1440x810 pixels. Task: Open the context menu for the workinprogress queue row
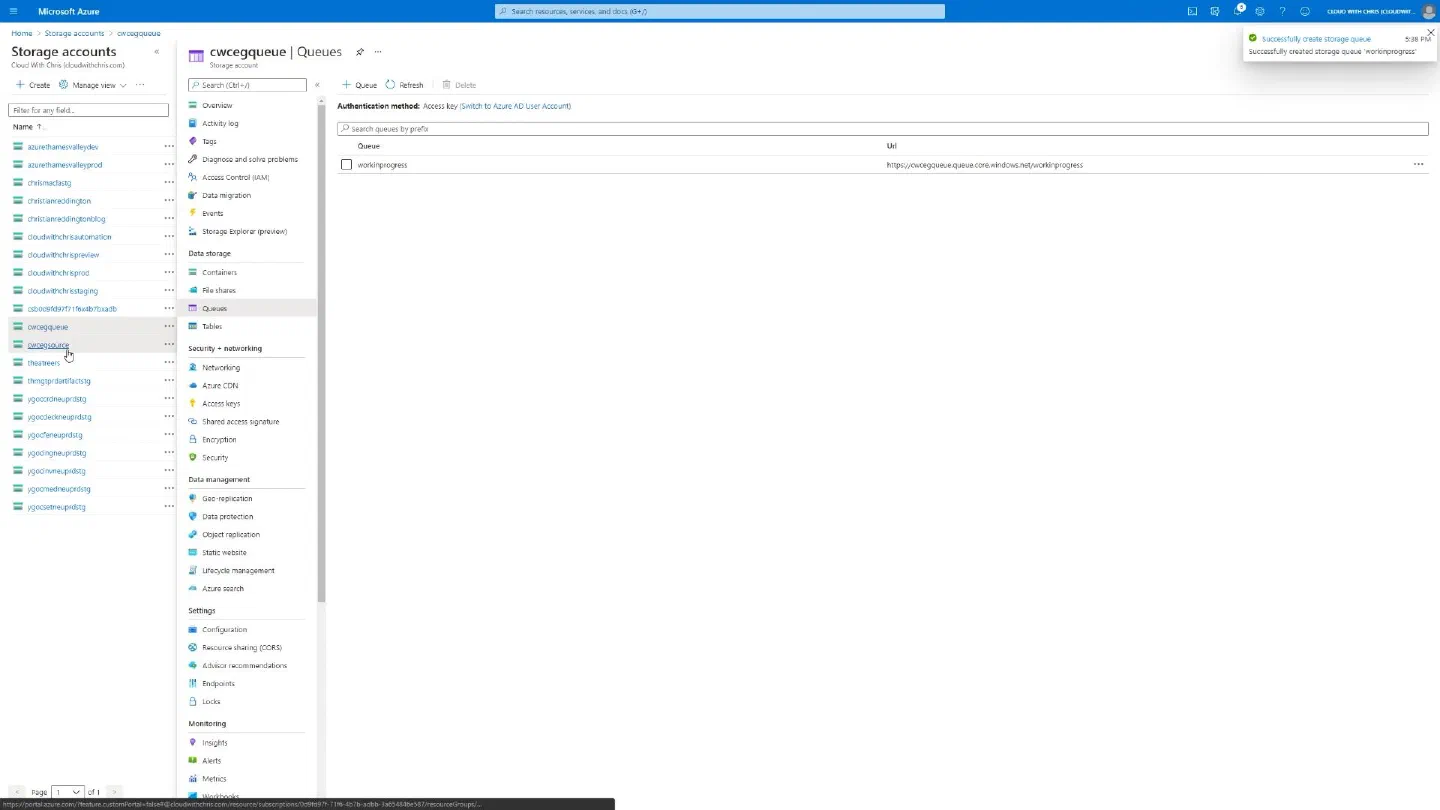coord(1418,164)
